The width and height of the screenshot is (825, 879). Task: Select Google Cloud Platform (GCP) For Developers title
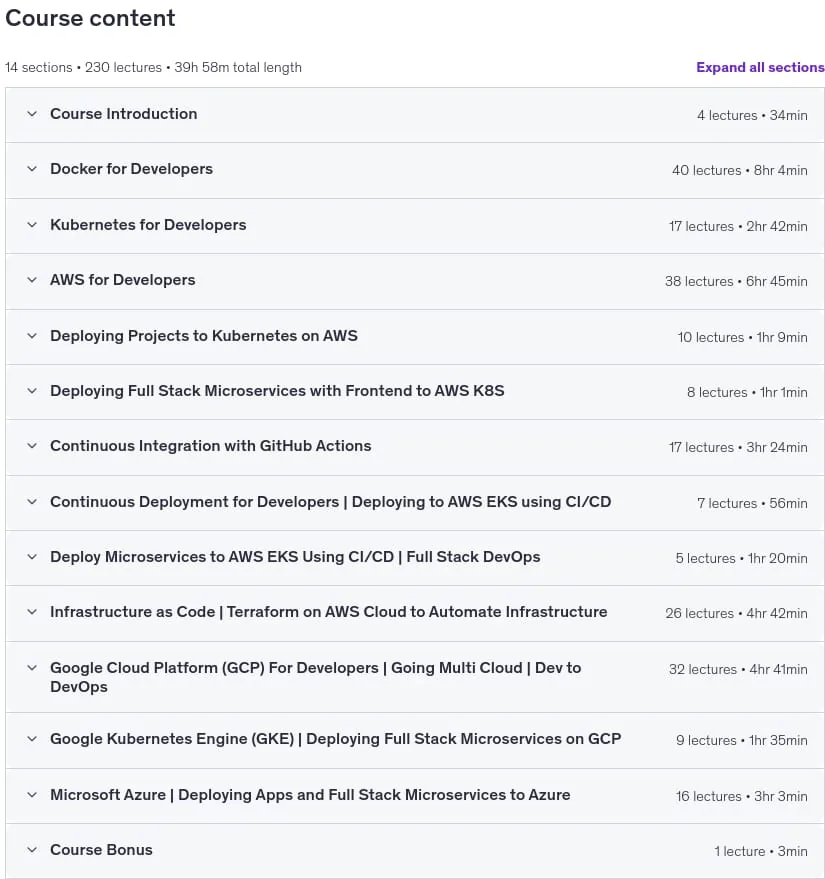click(316, 677)
